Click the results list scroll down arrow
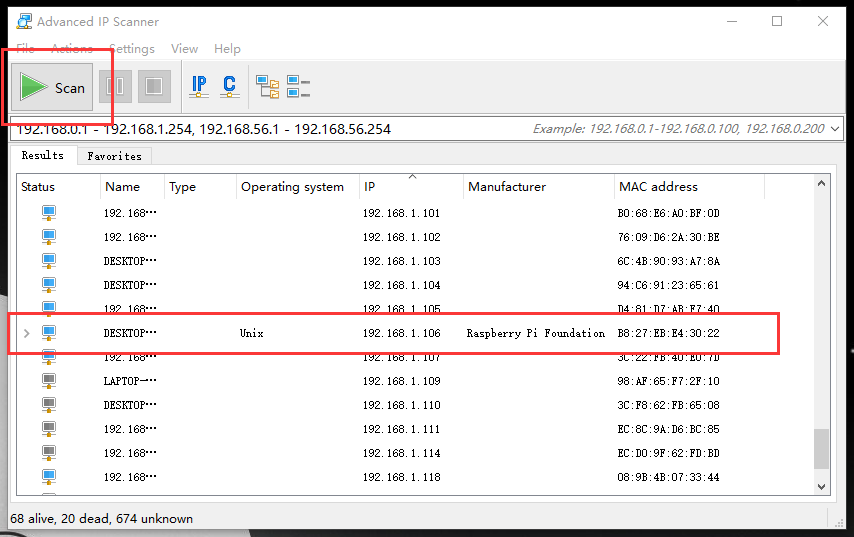The image size is (854, 537). pos(821,486)
